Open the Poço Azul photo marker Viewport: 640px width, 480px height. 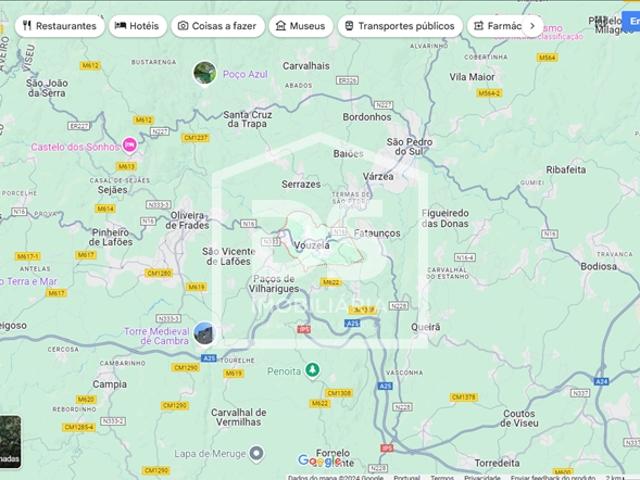click(204, 73)
